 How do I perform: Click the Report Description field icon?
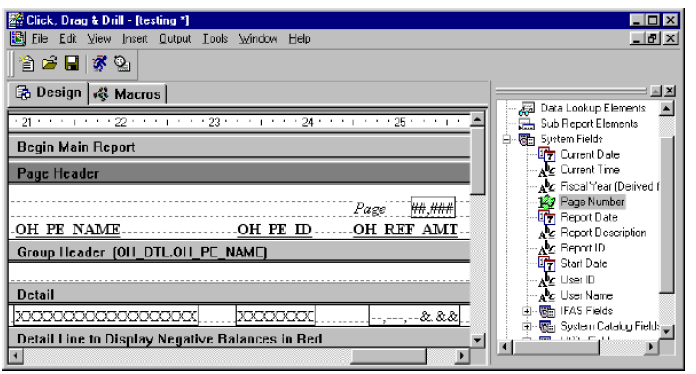546,233
